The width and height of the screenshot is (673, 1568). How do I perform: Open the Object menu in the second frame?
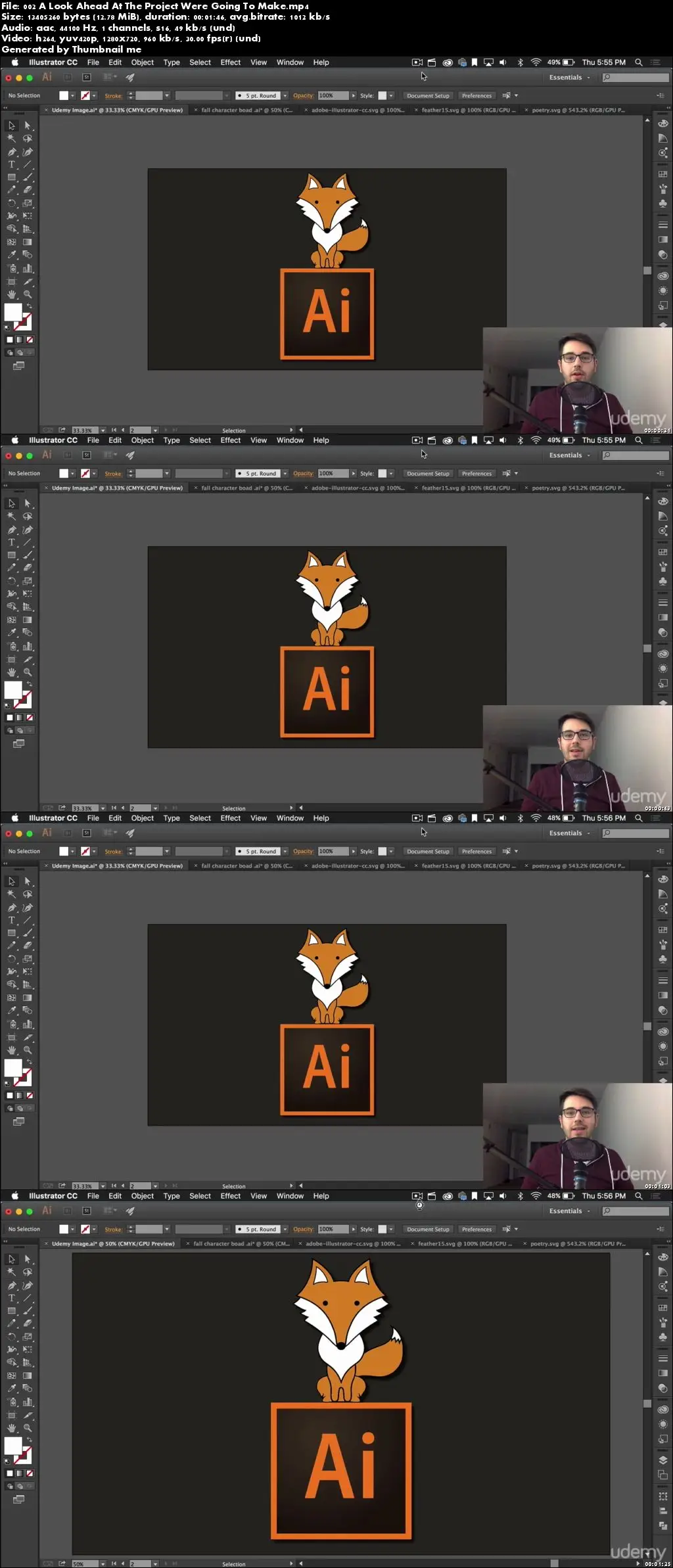pos(143,440)
